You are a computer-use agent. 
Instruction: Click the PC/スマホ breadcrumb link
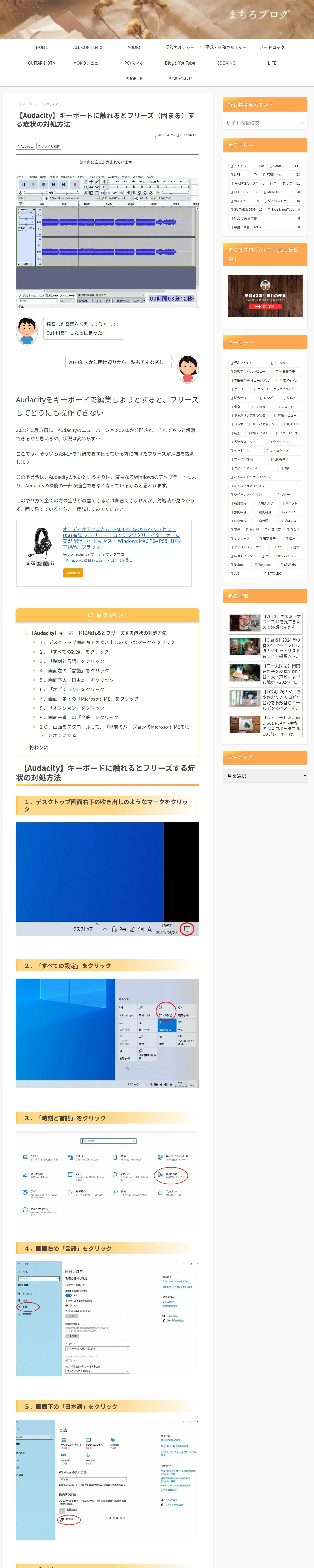point(53,104)
